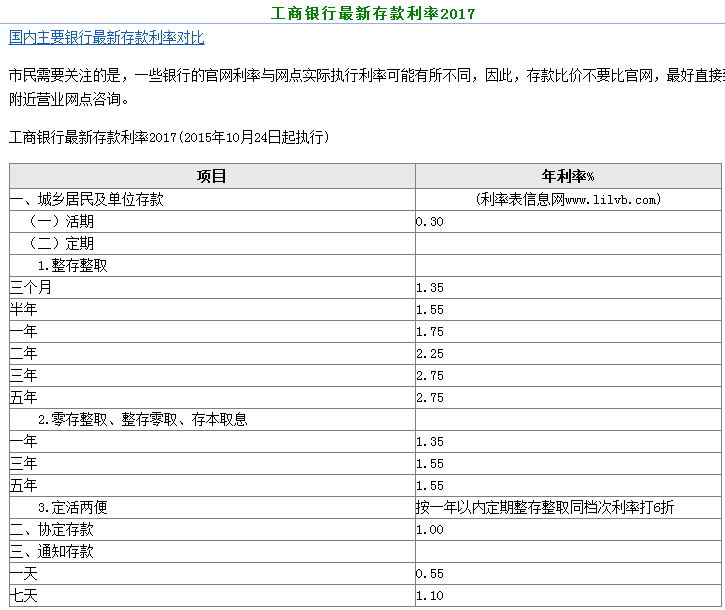Click the 0.30 rate value
The image size is (725, 610).
point(430,222)
